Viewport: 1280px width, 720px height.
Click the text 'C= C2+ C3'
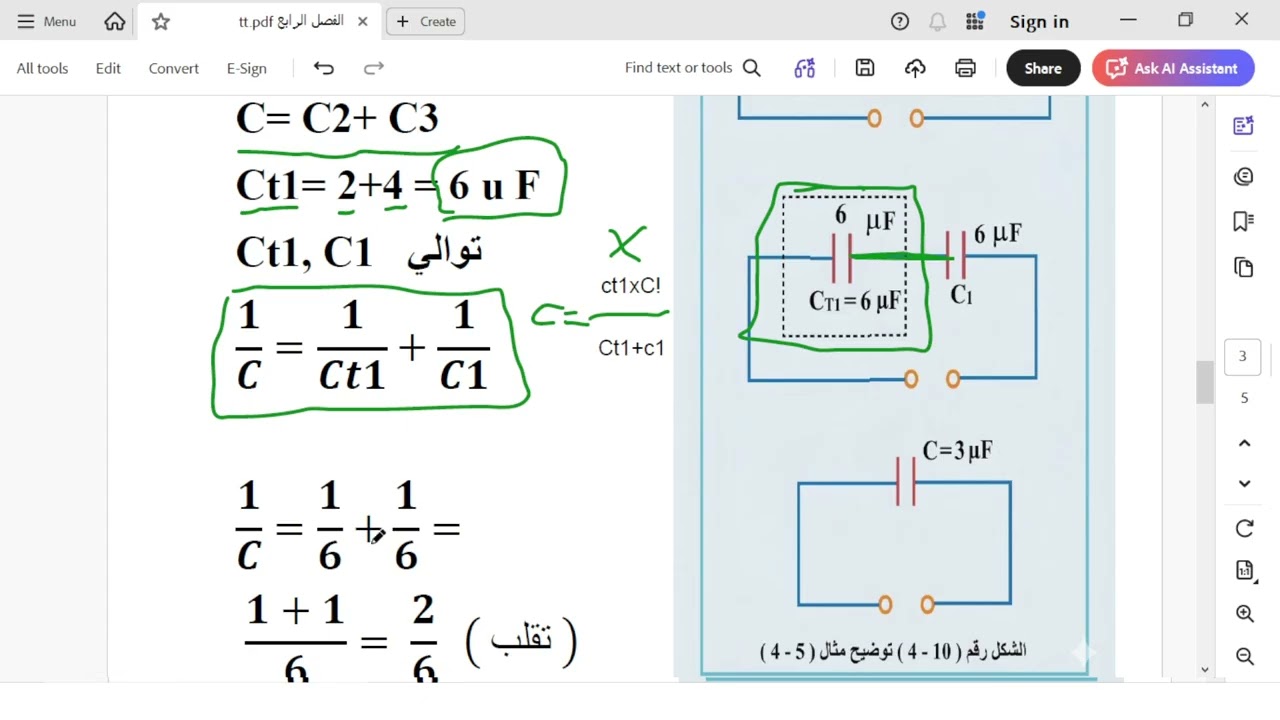coord(337,119)
